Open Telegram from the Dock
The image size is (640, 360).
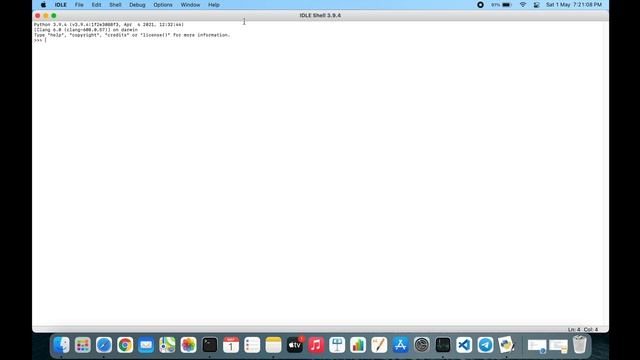point(485,345)
